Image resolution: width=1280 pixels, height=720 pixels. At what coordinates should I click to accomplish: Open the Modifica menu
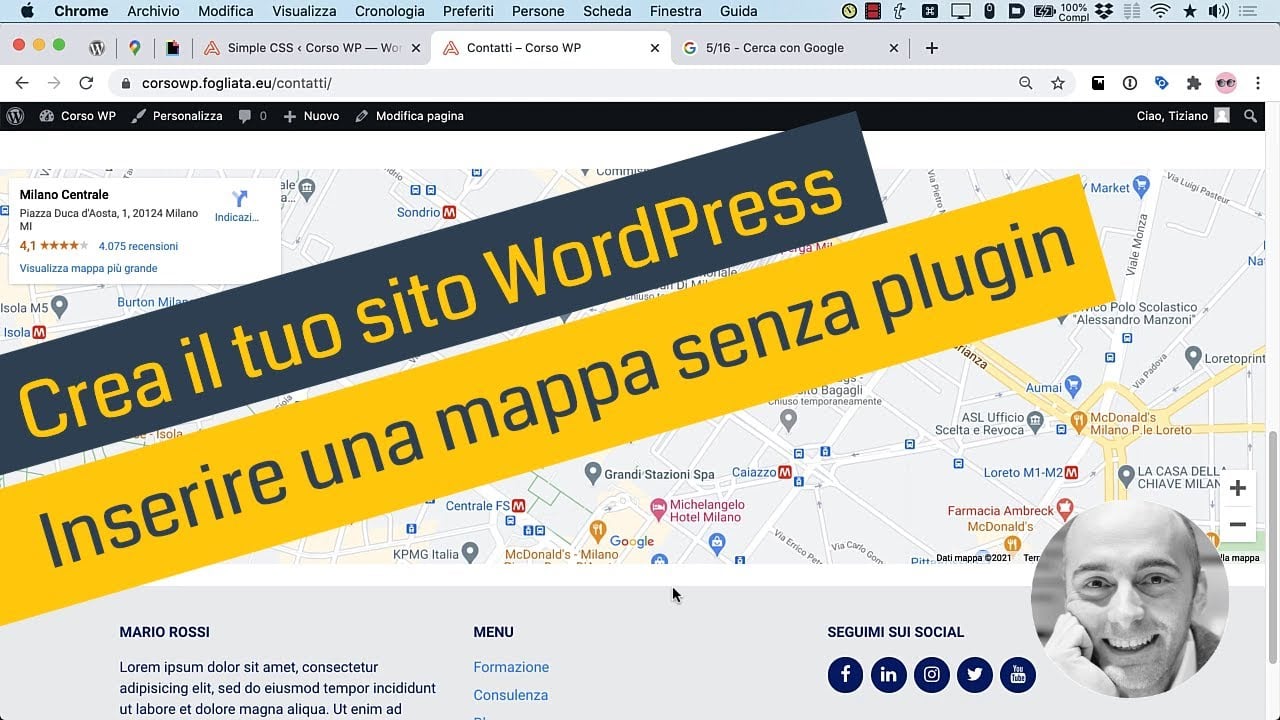[226, 11]
